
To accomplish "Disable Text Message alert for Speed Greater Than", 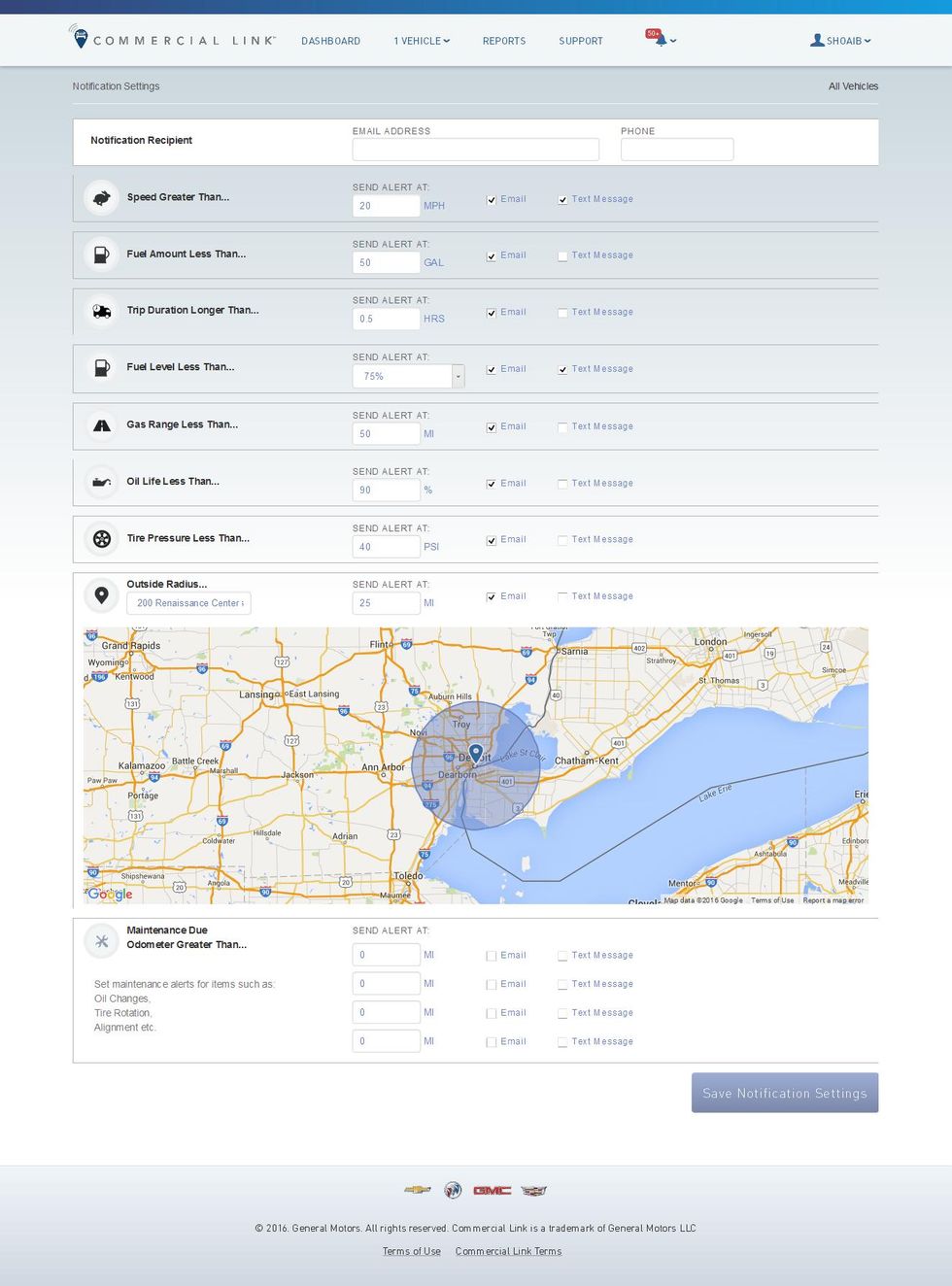I will [562, 200].
